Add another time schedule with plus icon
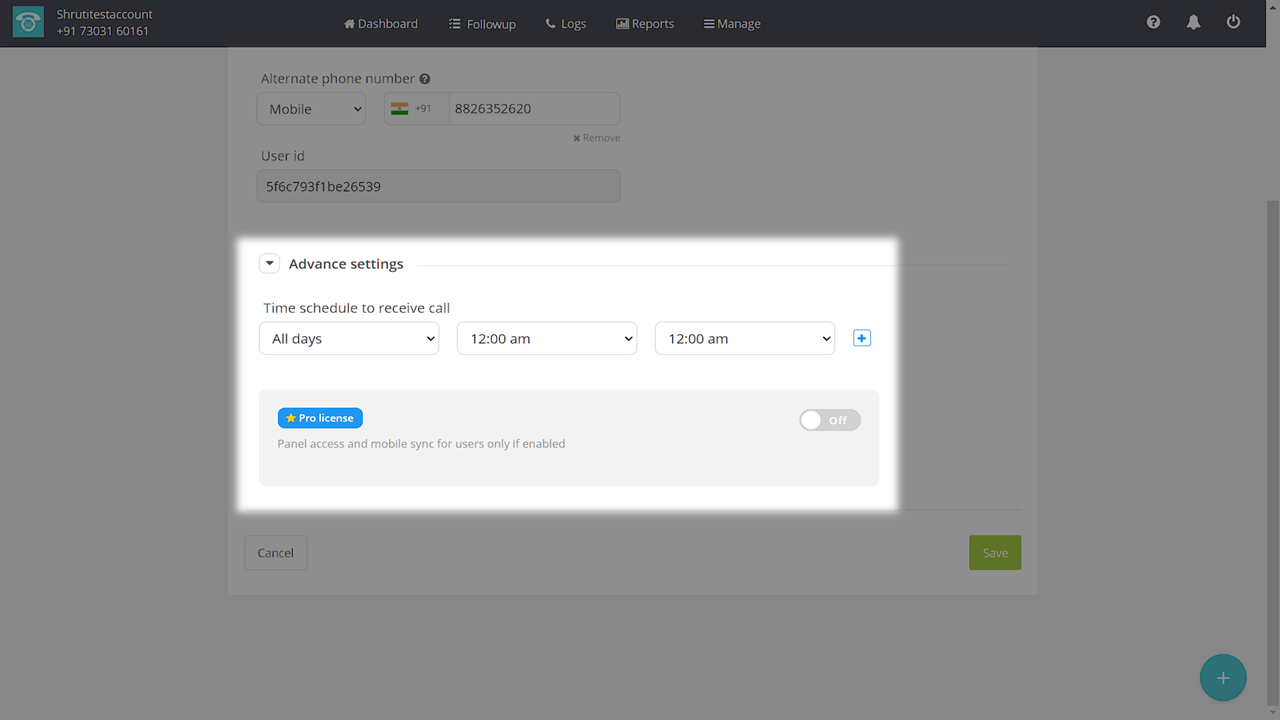Viewport: 1280px width, 720px height. [x=862, y=338]
